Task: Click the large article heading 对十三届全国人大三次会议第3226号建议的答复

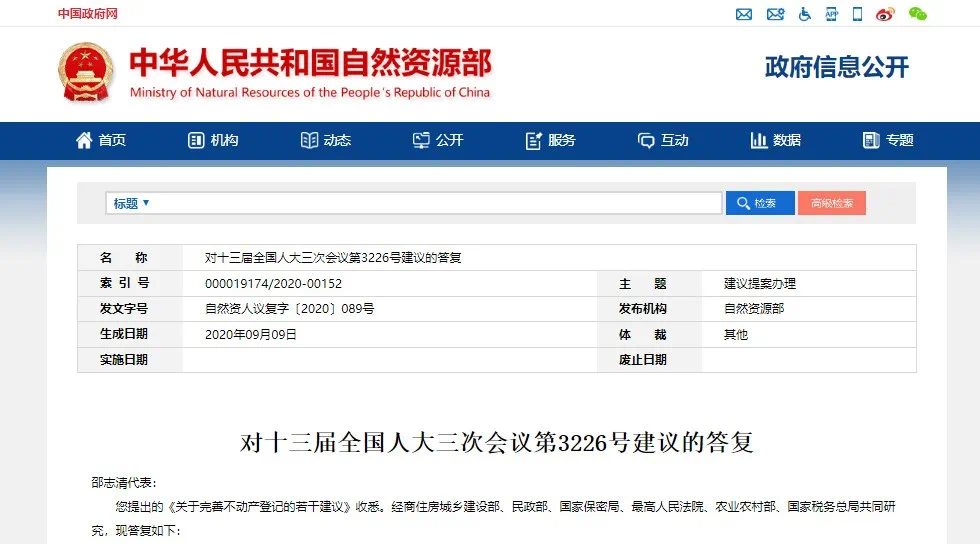Action: coord(497,442)
